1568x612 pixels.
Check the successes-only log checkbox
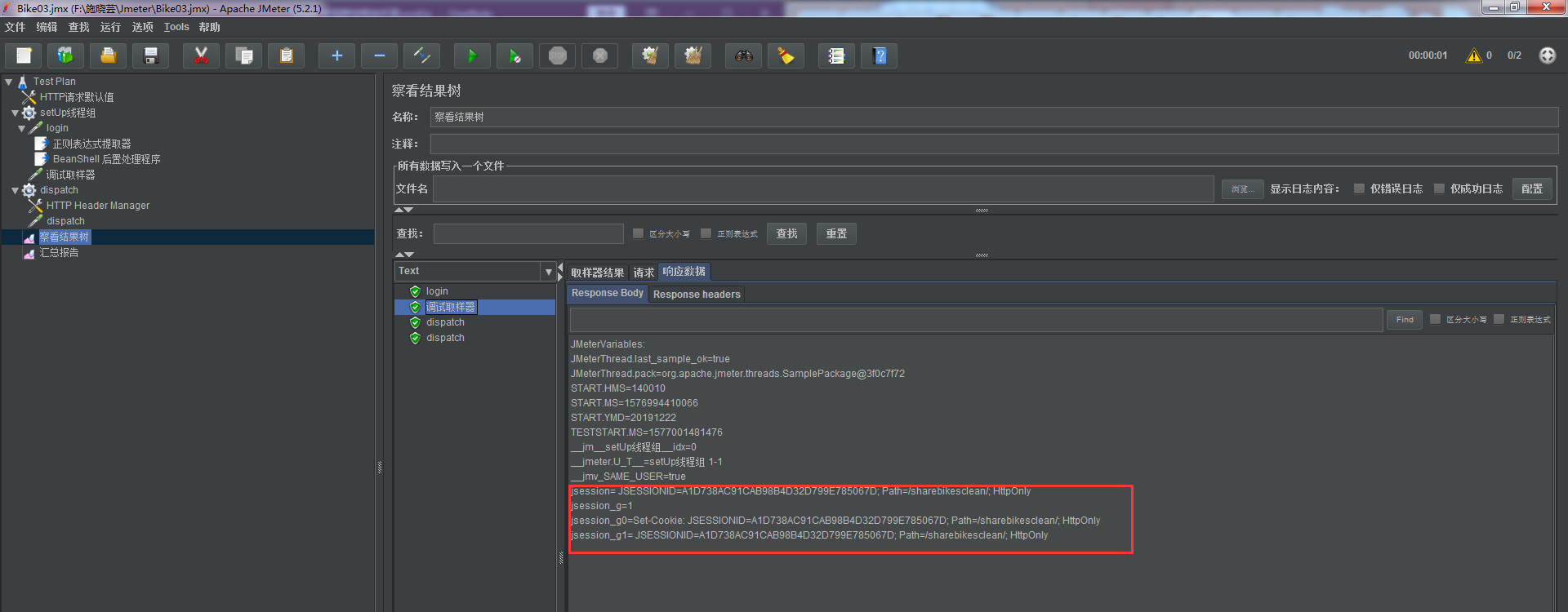[1439, 188]
